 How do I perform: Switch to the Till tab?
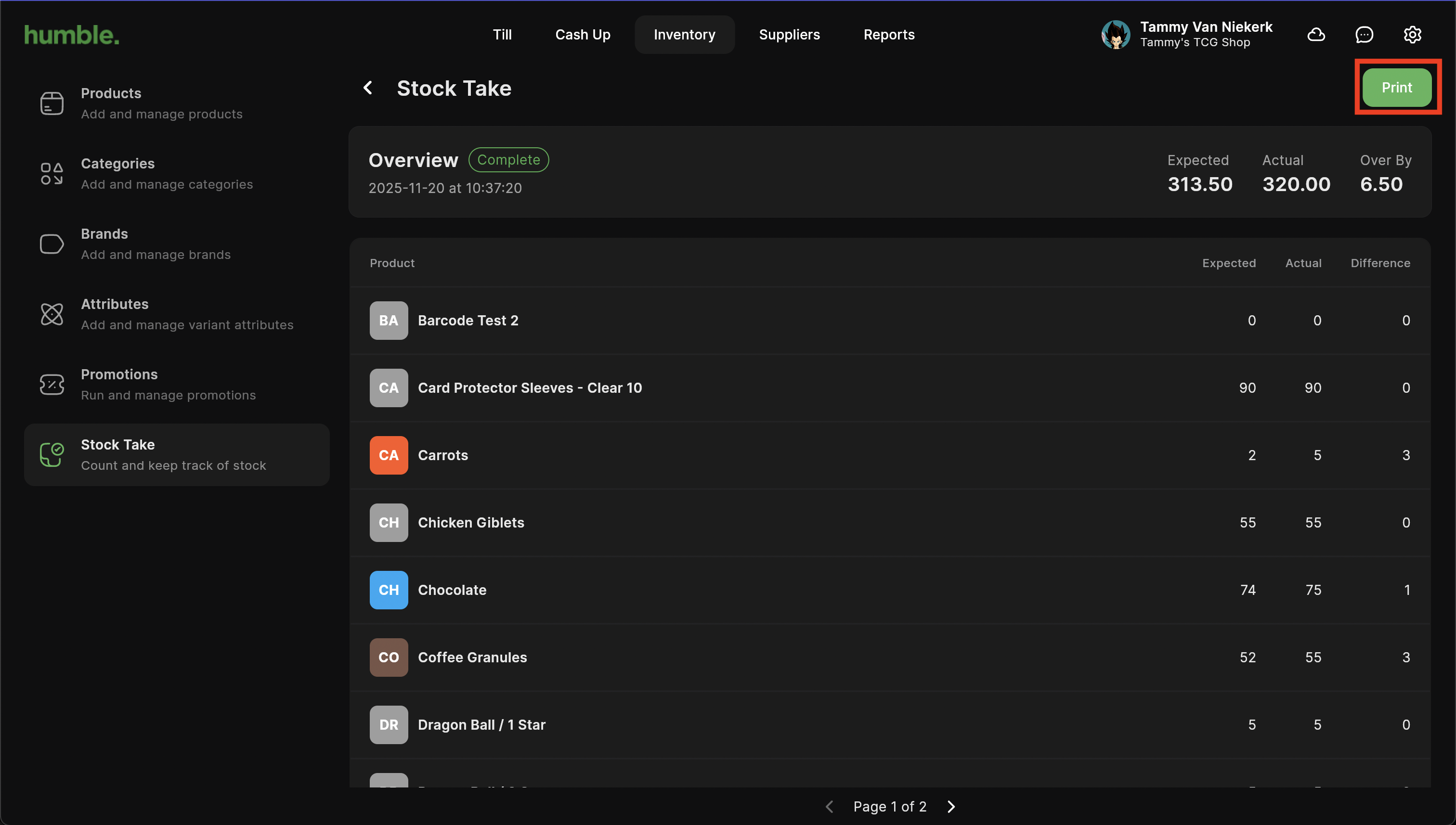click(x=502, y=35)
